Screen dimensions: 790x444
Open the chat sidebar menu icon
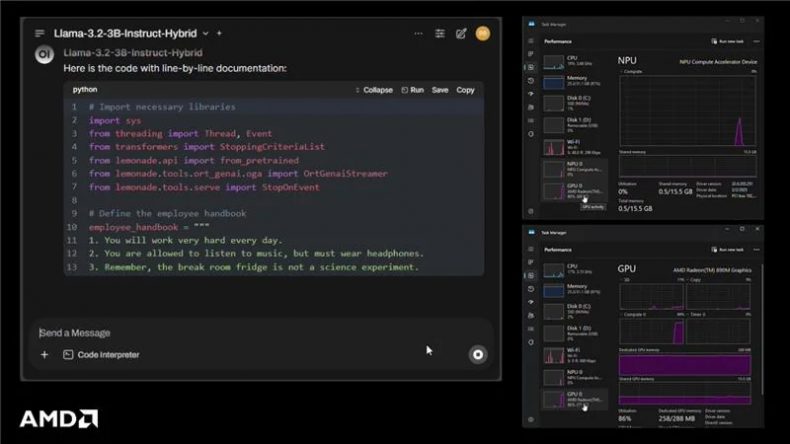tap(40, 33)
